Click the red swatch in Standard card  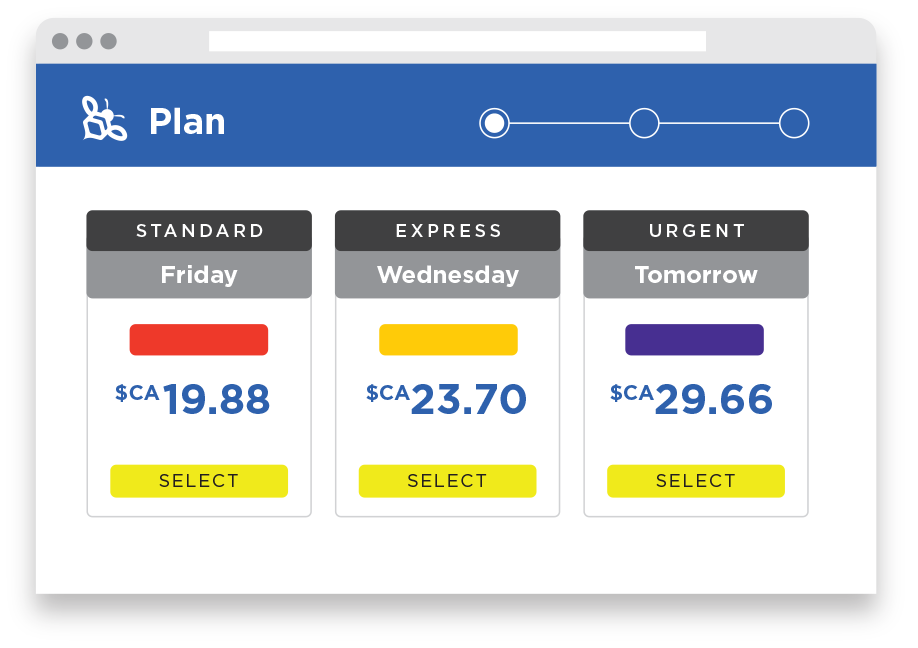(199, 340)
